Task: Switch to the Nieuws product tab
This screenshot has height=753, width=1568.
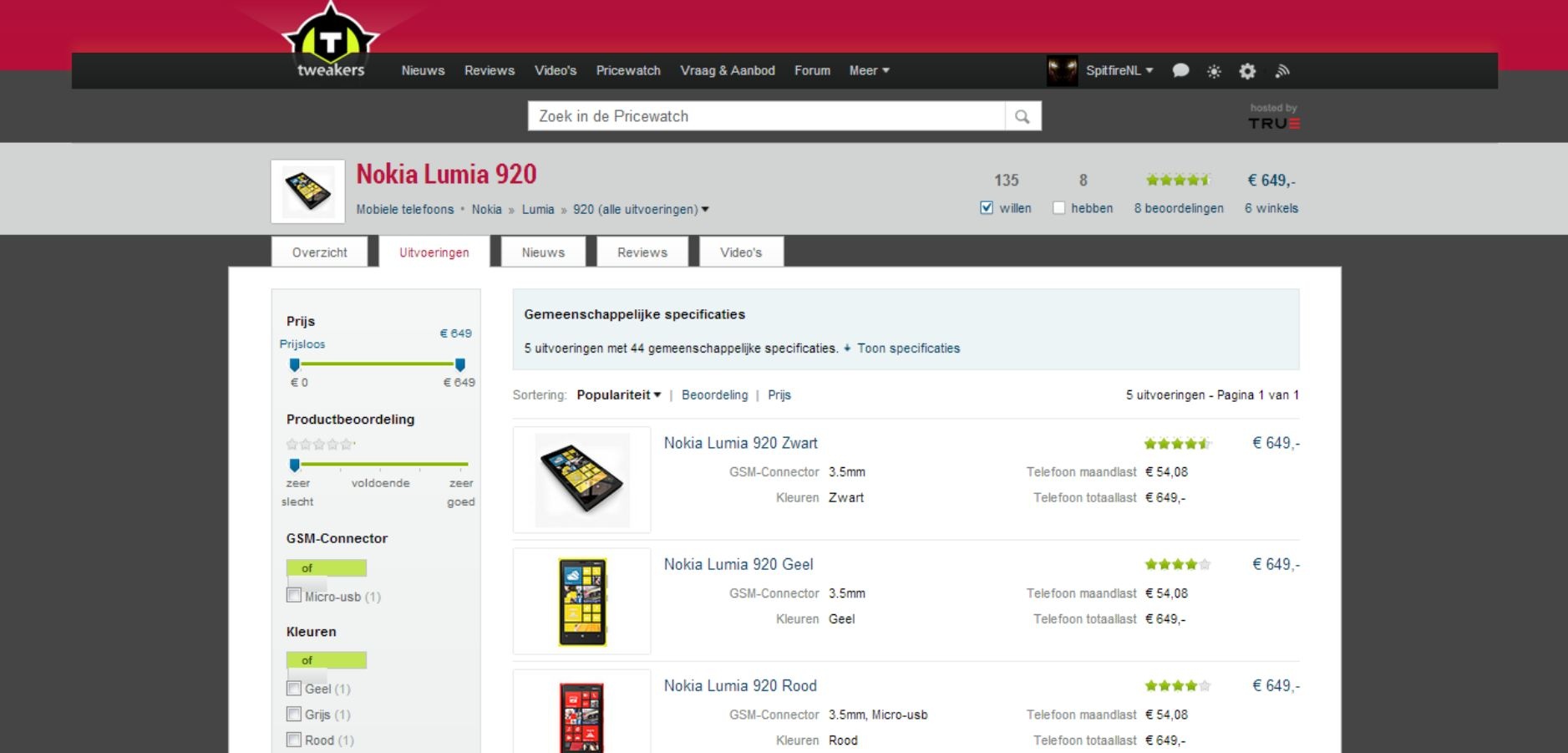Action: click(x=543, y=252)
